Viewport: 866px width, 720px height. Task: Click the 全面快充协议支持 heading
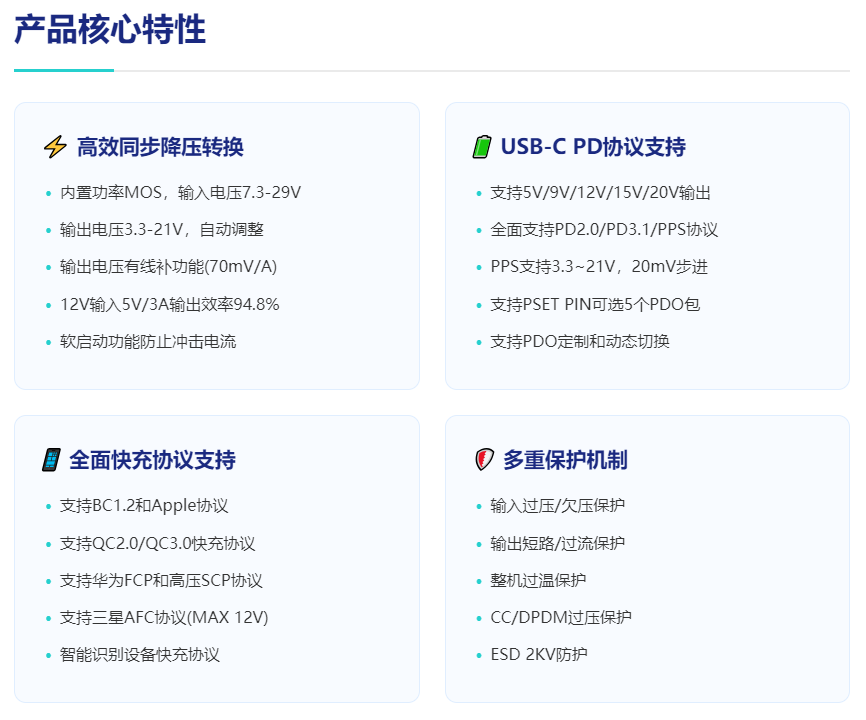click(152, 460)
